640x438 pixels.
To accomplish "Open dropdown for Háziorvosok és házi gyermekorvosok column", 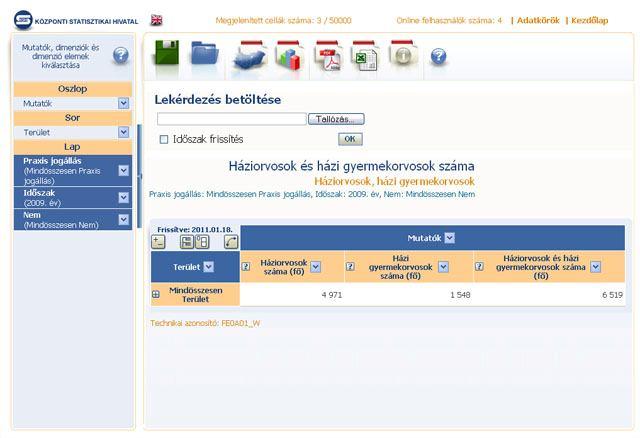I will point(596,267).
